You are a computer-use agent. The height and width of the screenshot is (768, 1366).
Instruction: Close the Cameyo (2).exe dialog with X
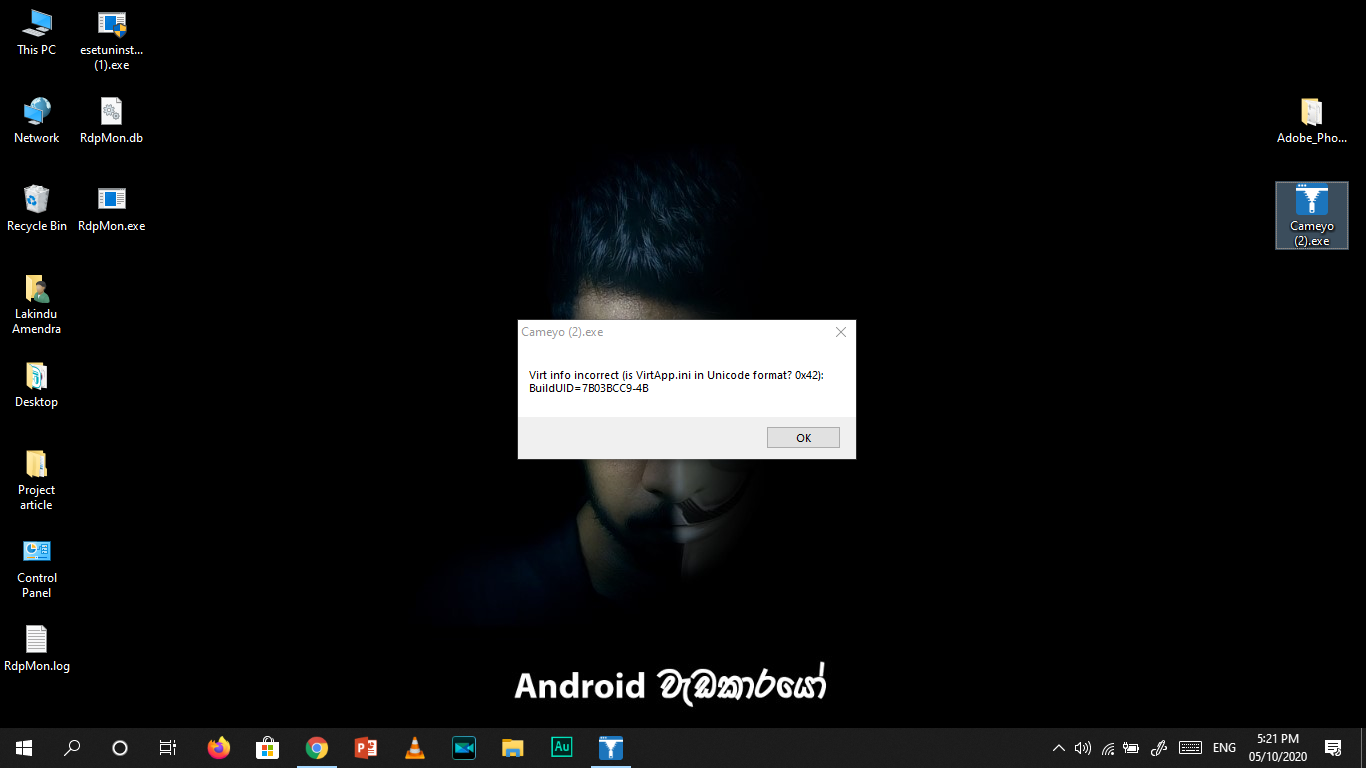point(841,332)
